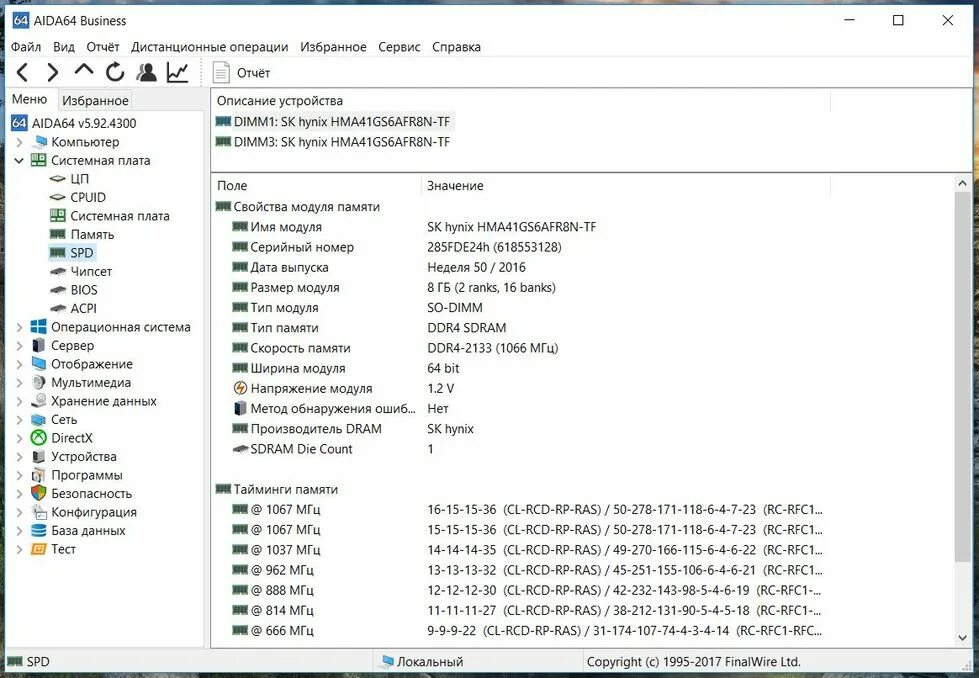This screenshot has height=678, width=979.
Task: Open the Справка menu
Action: click(x=456, y=47)
